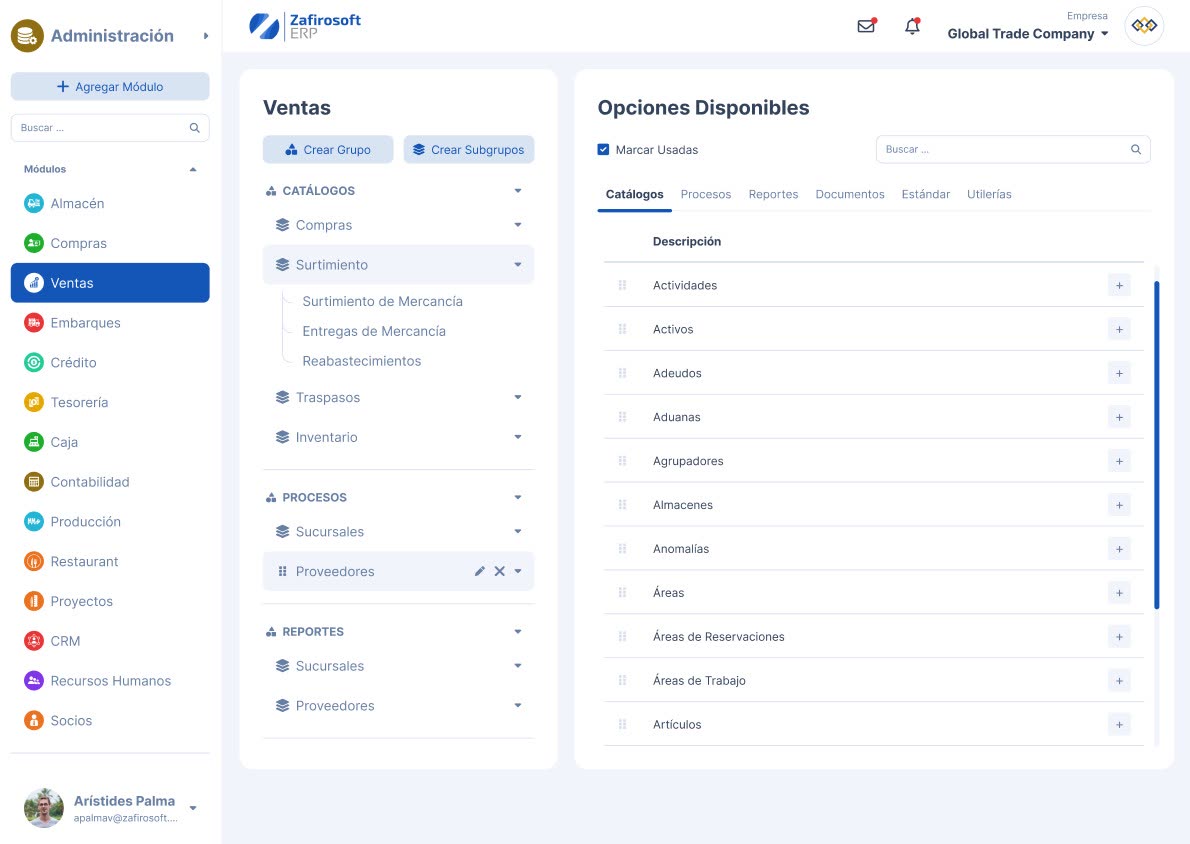Expand the Inventario subgroup
Viewport: 1190px width, 844px height.
coord(518,437)
